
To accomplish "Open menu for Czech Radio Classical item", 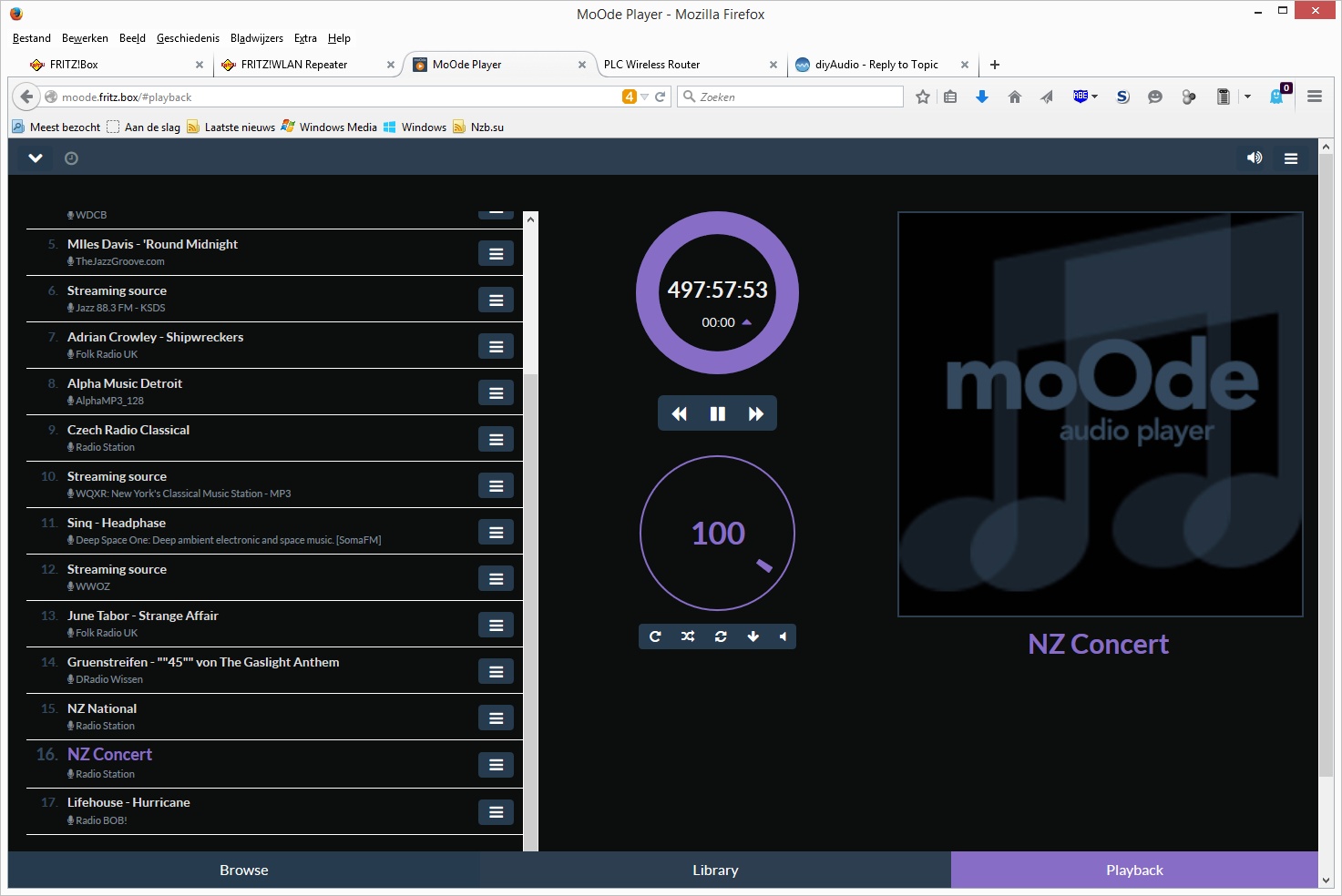I will 497,440.
